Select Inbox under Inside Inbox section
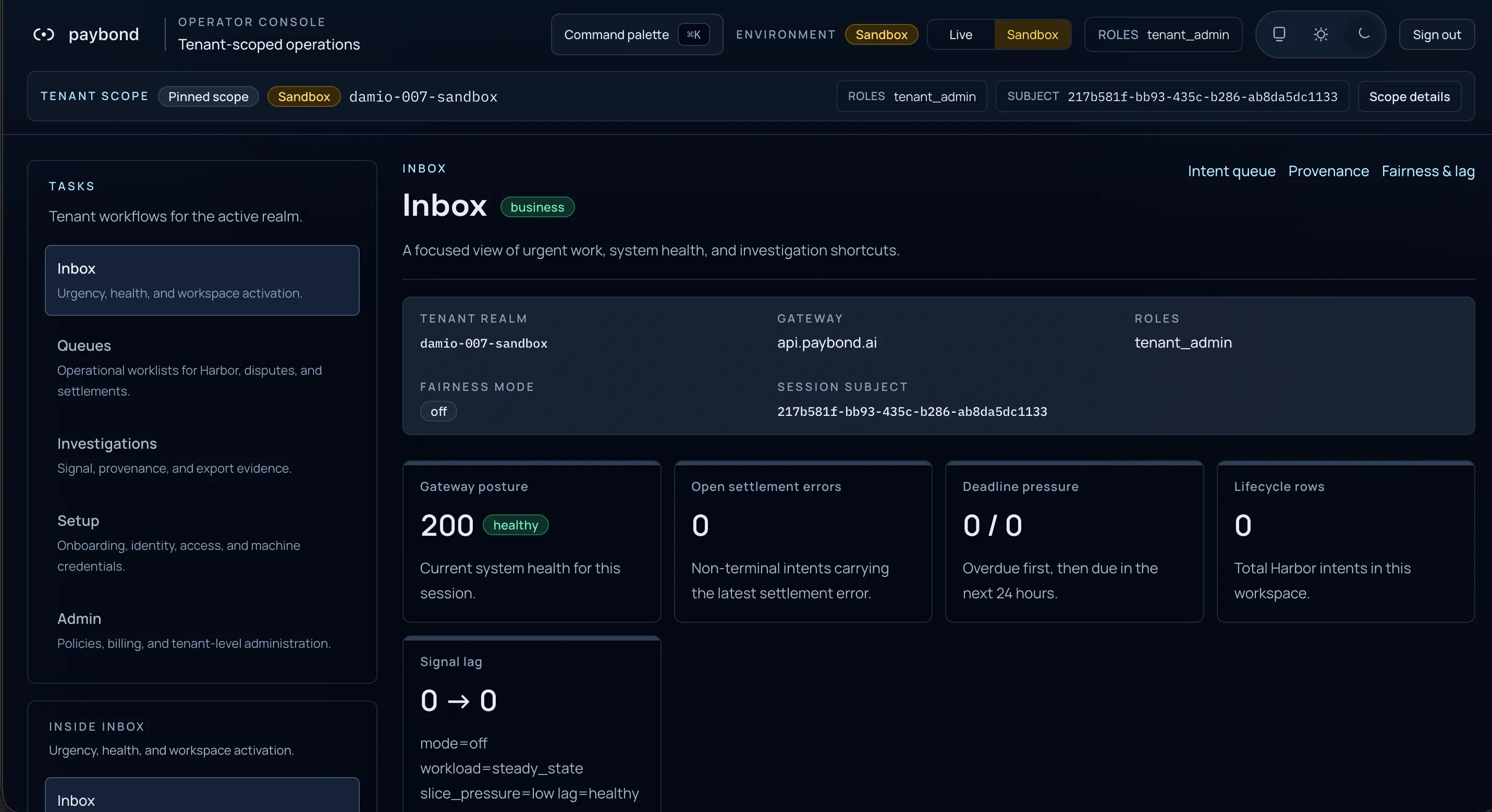1492x812 pixels. (202, 796)
